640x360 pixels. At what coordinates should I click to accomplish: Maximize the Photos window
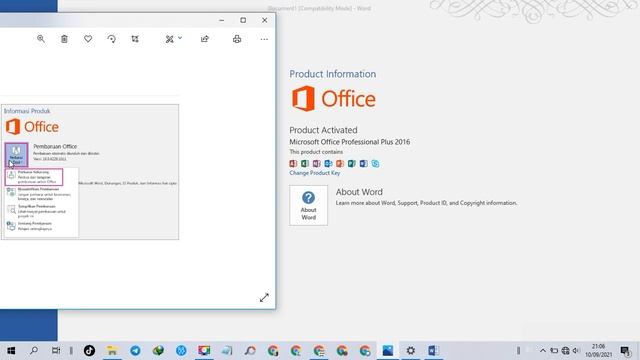(x=243, y=20)
